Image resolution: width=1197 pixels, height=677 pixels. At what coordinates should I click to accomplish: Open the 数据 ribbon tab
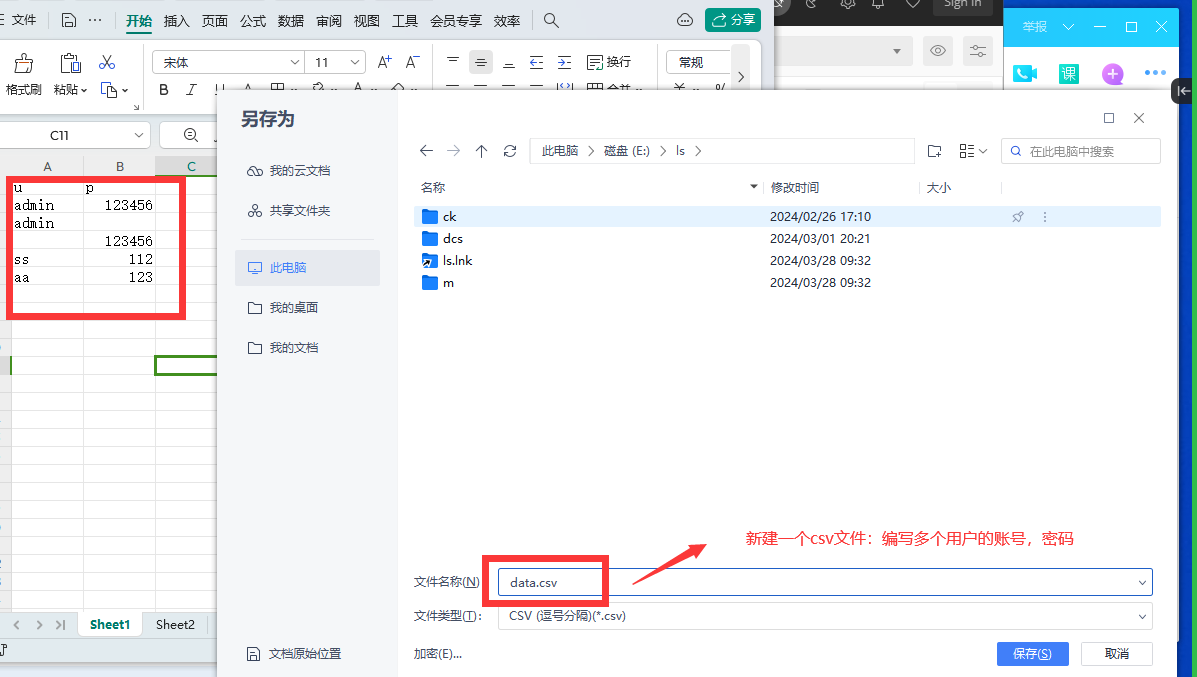pos(291,21)
